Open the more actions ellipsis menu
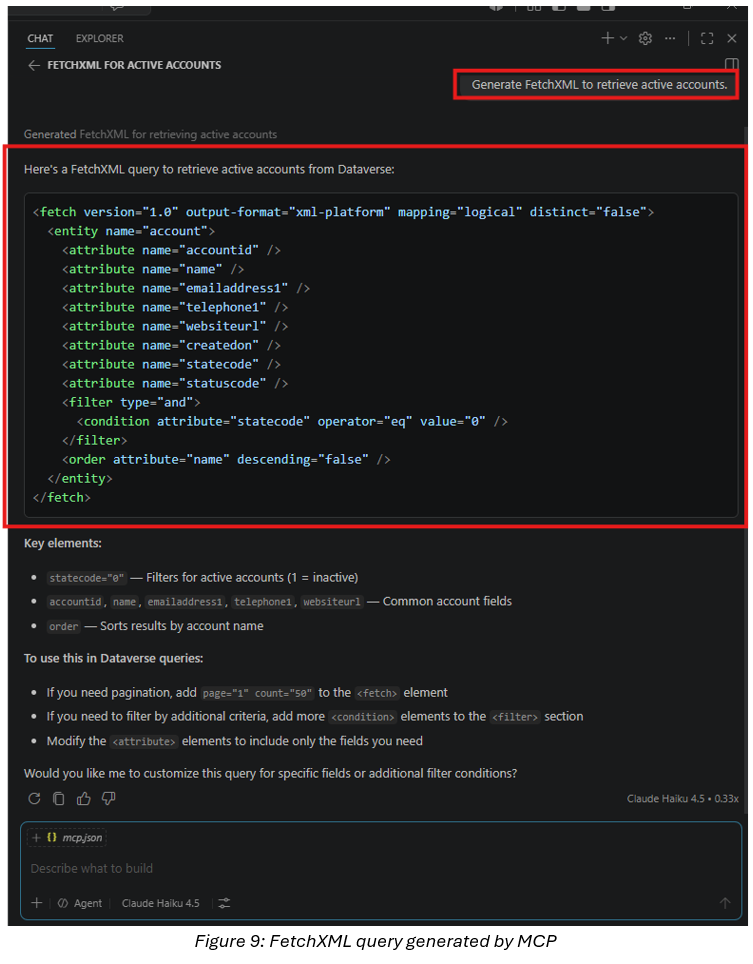Screen dimensions: 753x964 670,38
